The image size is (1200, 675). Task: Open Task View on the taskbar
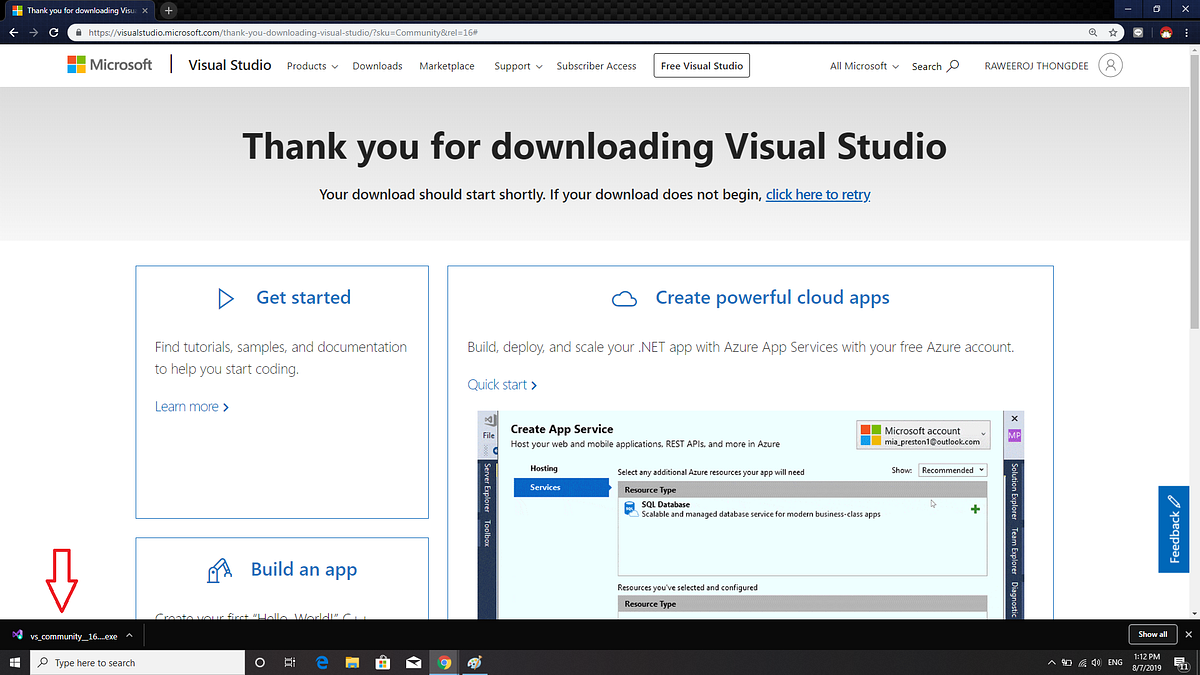pos(290,662)
